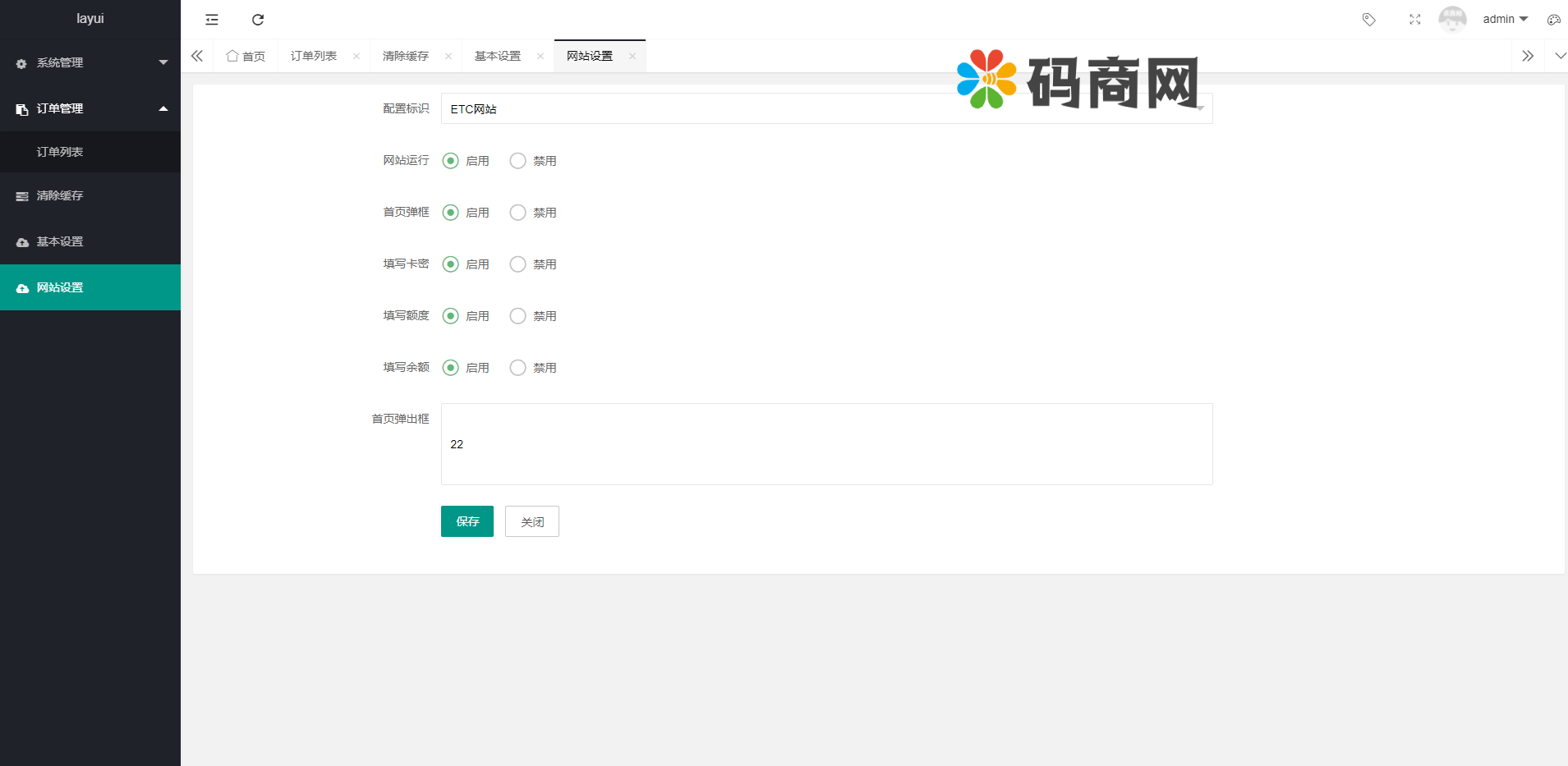
Task: Click the admin user avatar
Action: pos(1452,18)
